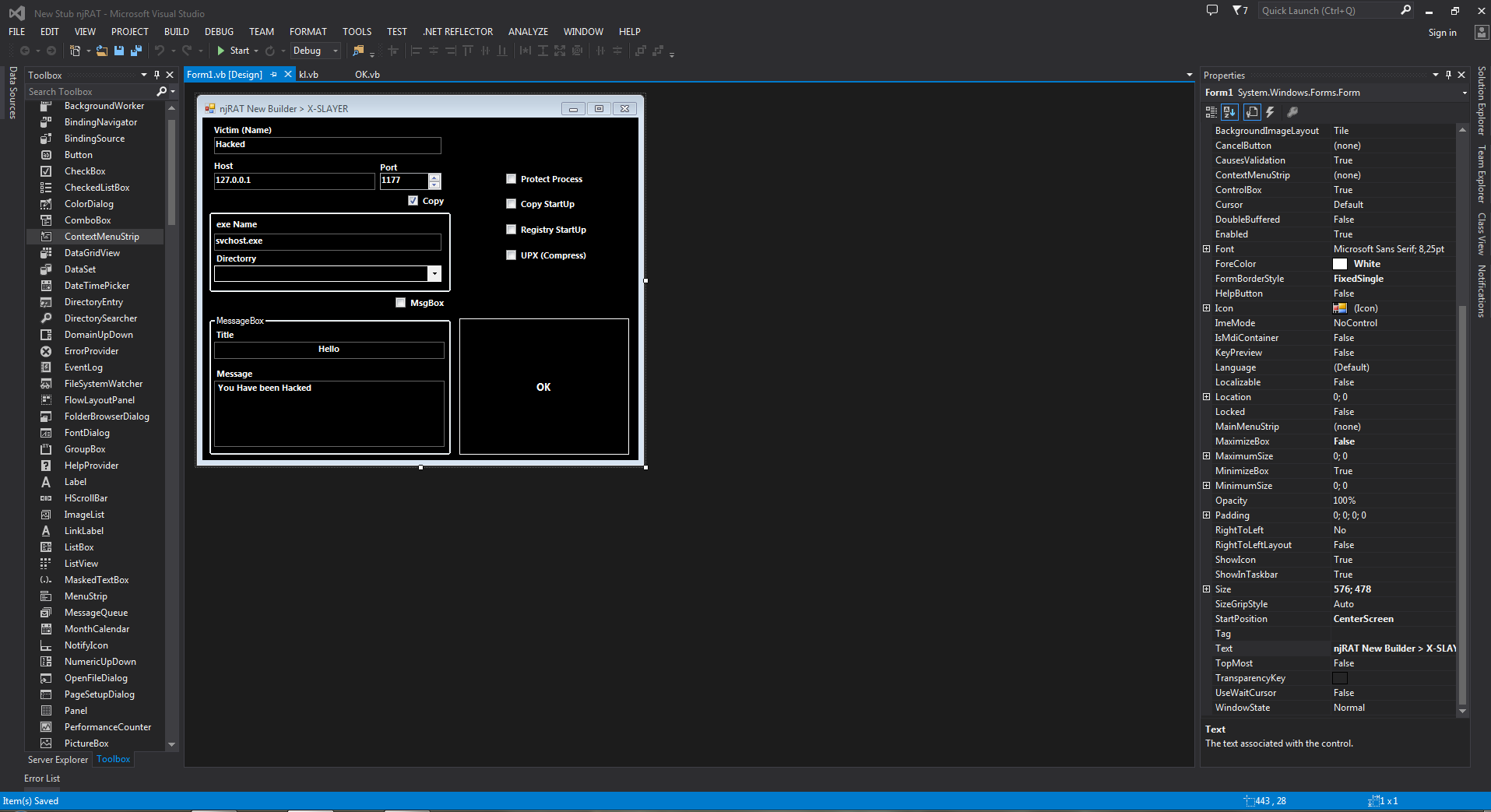The width and height of the screenshot is (1491, 812).
Task: Select the ListView control in the Toolbox
Action: pos(81,564)
